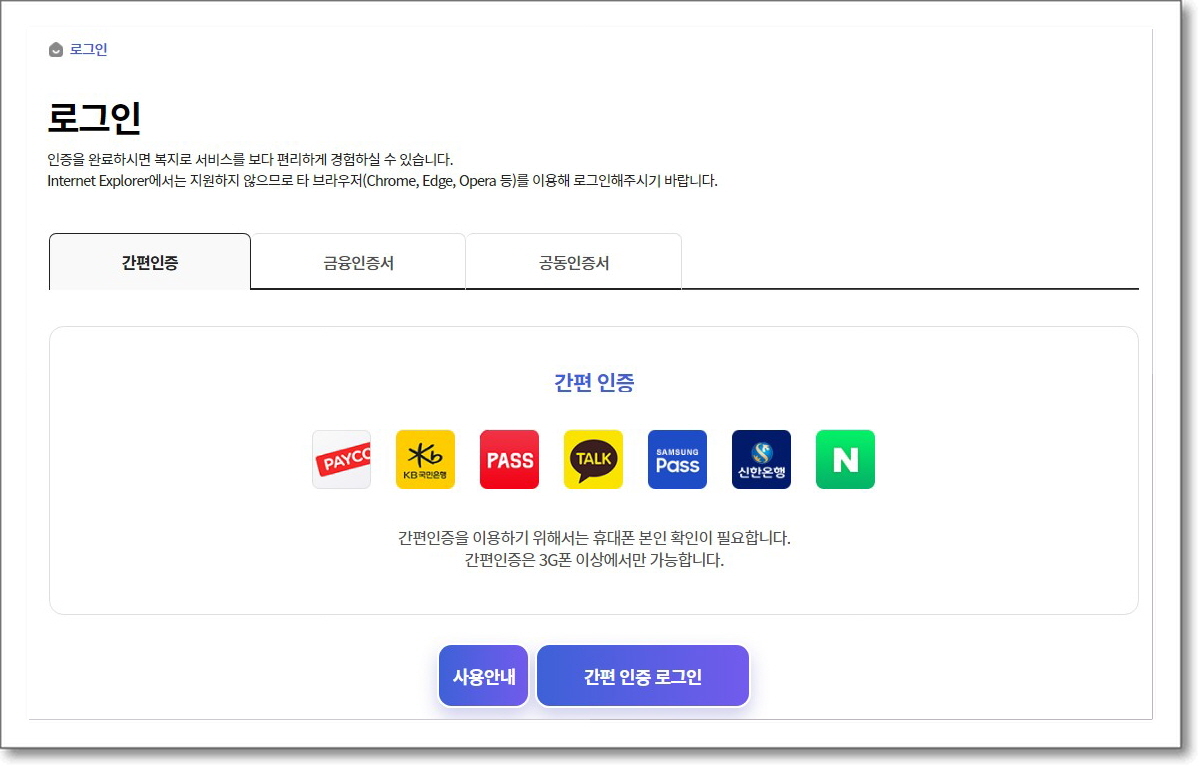Viewport: 1199px width, 766px height.
Task: Click the large 로그인 page heading
Action: (95, 118)
